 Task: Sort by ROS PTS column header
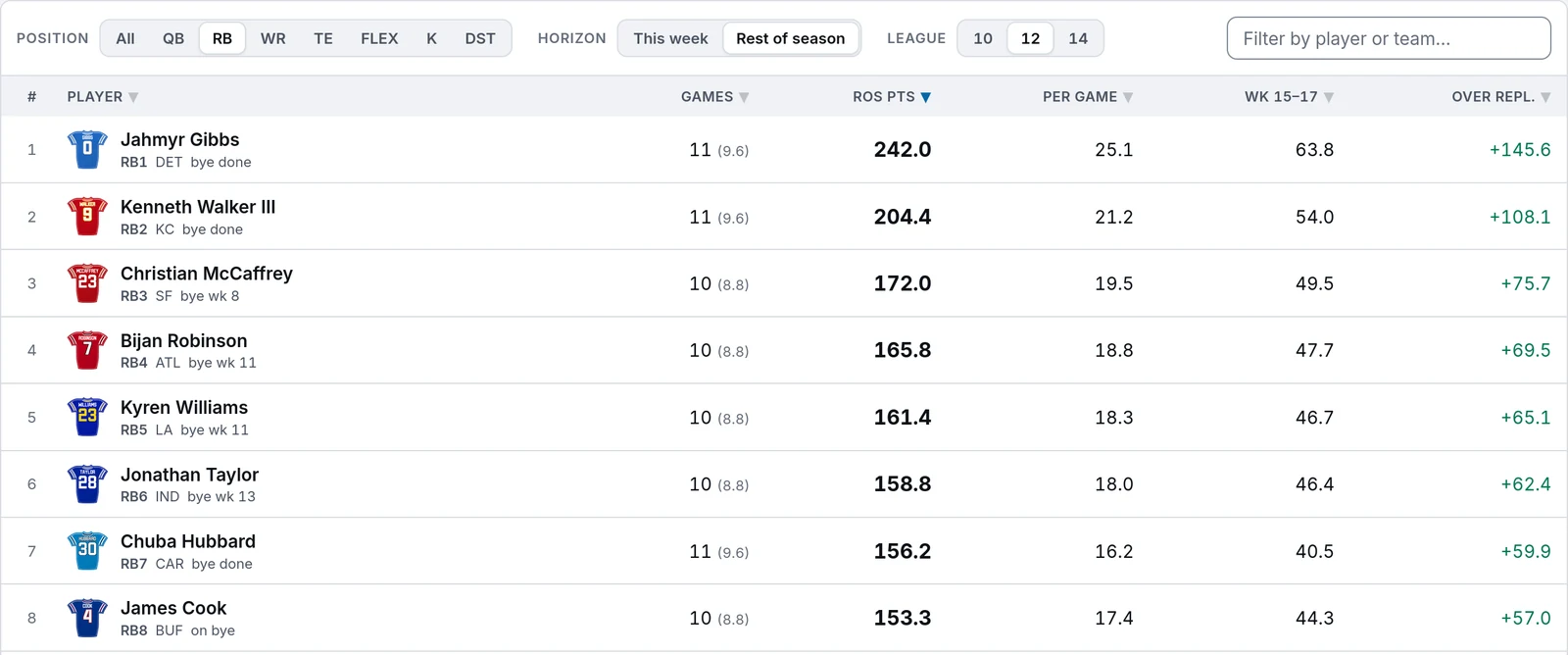tap(892, 97)
